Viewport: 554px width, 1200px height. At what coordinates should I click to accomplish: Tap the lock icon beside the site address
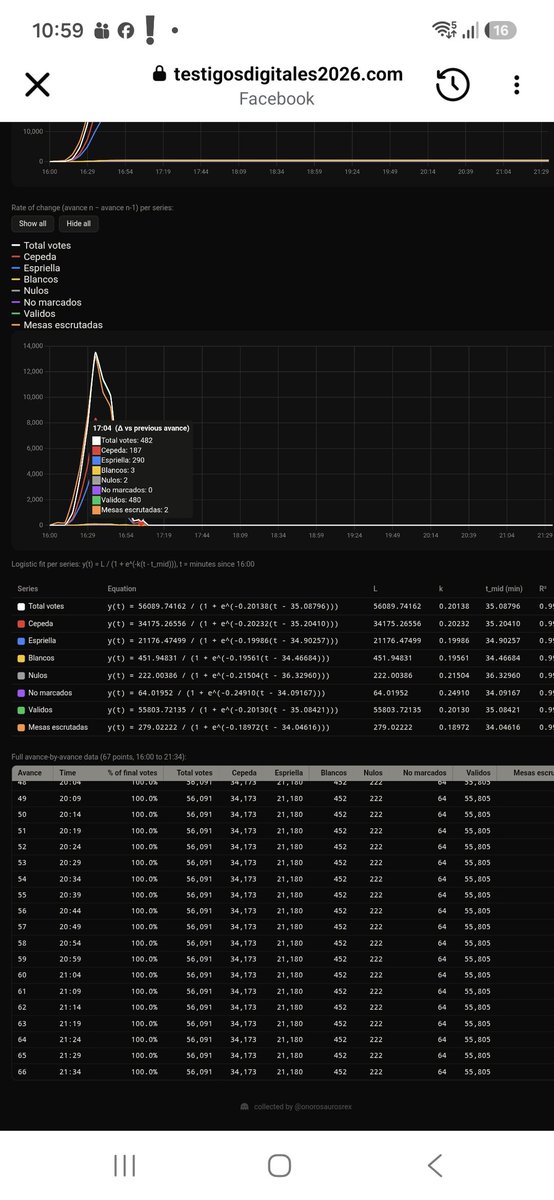[157, 75]
